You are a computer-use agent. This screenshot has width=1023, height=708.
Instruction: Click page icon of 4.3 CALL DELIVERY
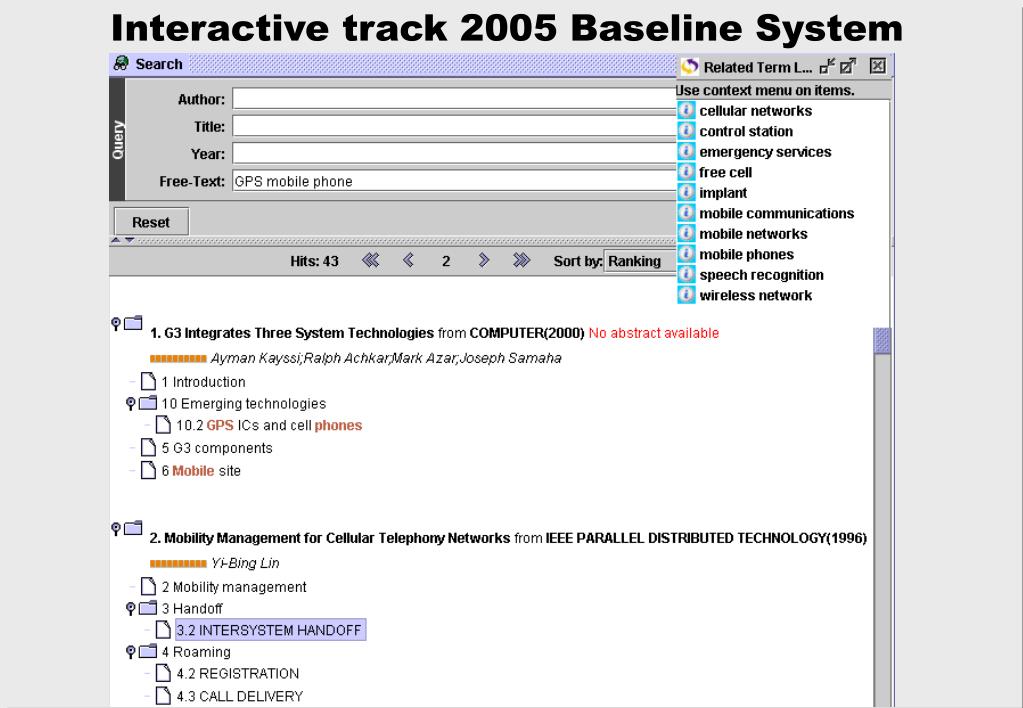click(163, 696)
